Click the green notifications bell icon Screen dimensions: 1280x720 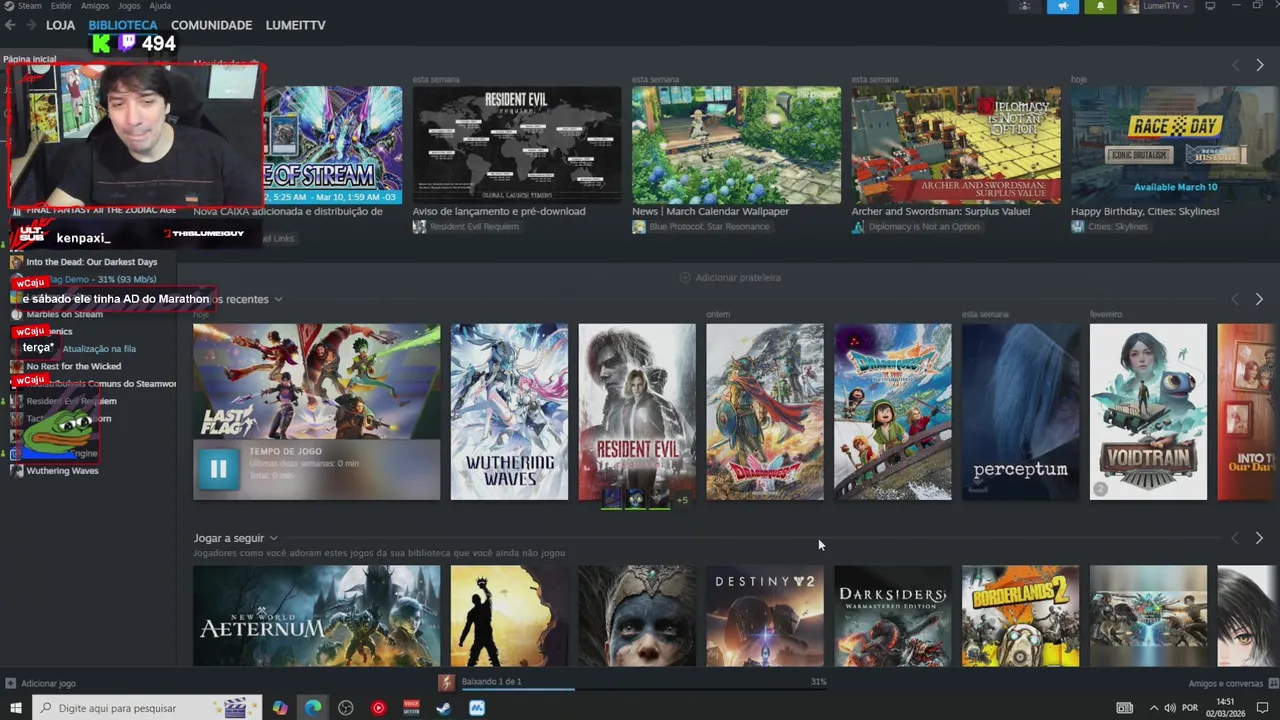[1100, 6]
